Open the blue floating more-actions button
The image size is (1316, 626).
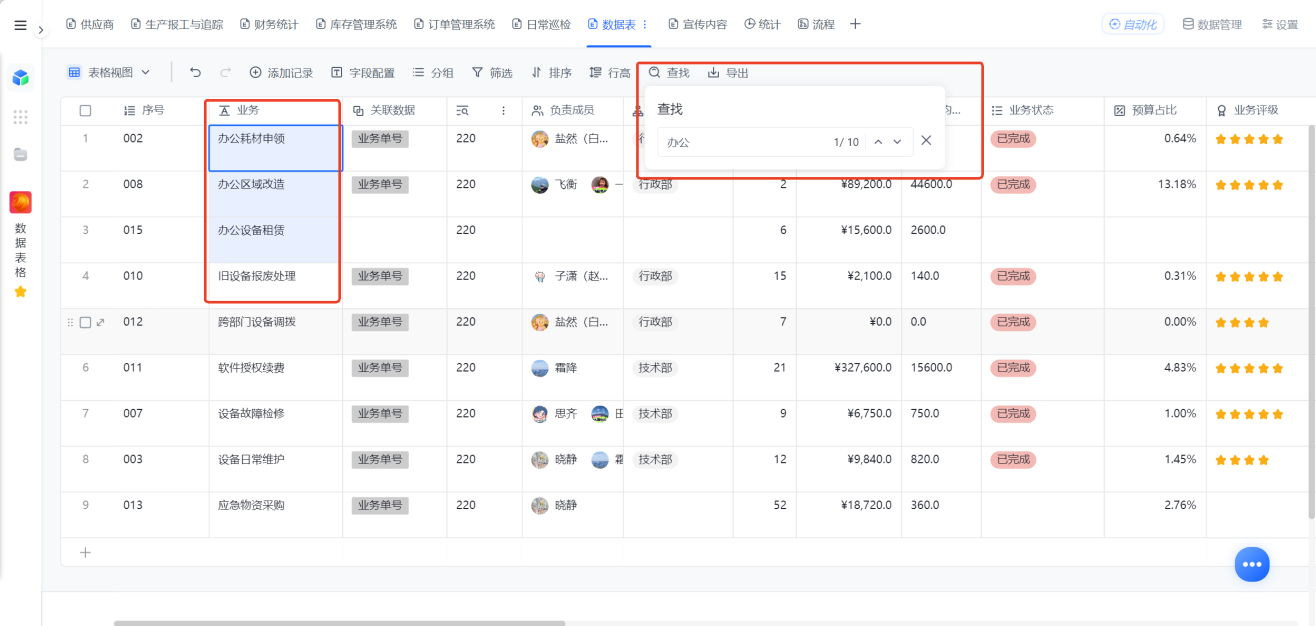(1251, 564)
